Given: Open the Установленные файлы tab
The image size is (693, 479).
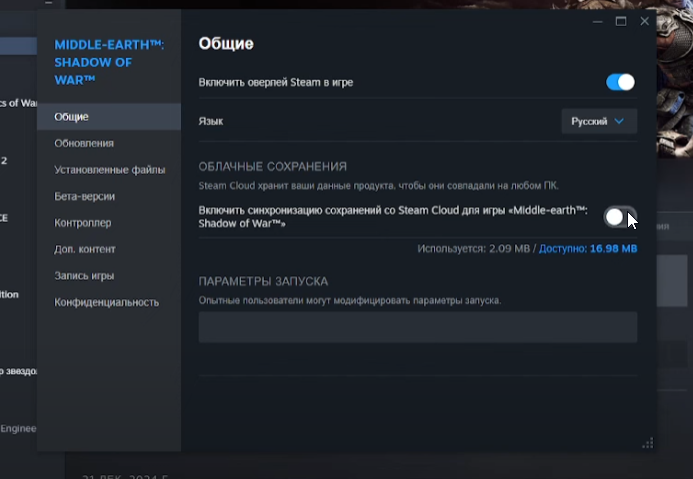Looking at the screenshot, I should click(x=109, y=170).
